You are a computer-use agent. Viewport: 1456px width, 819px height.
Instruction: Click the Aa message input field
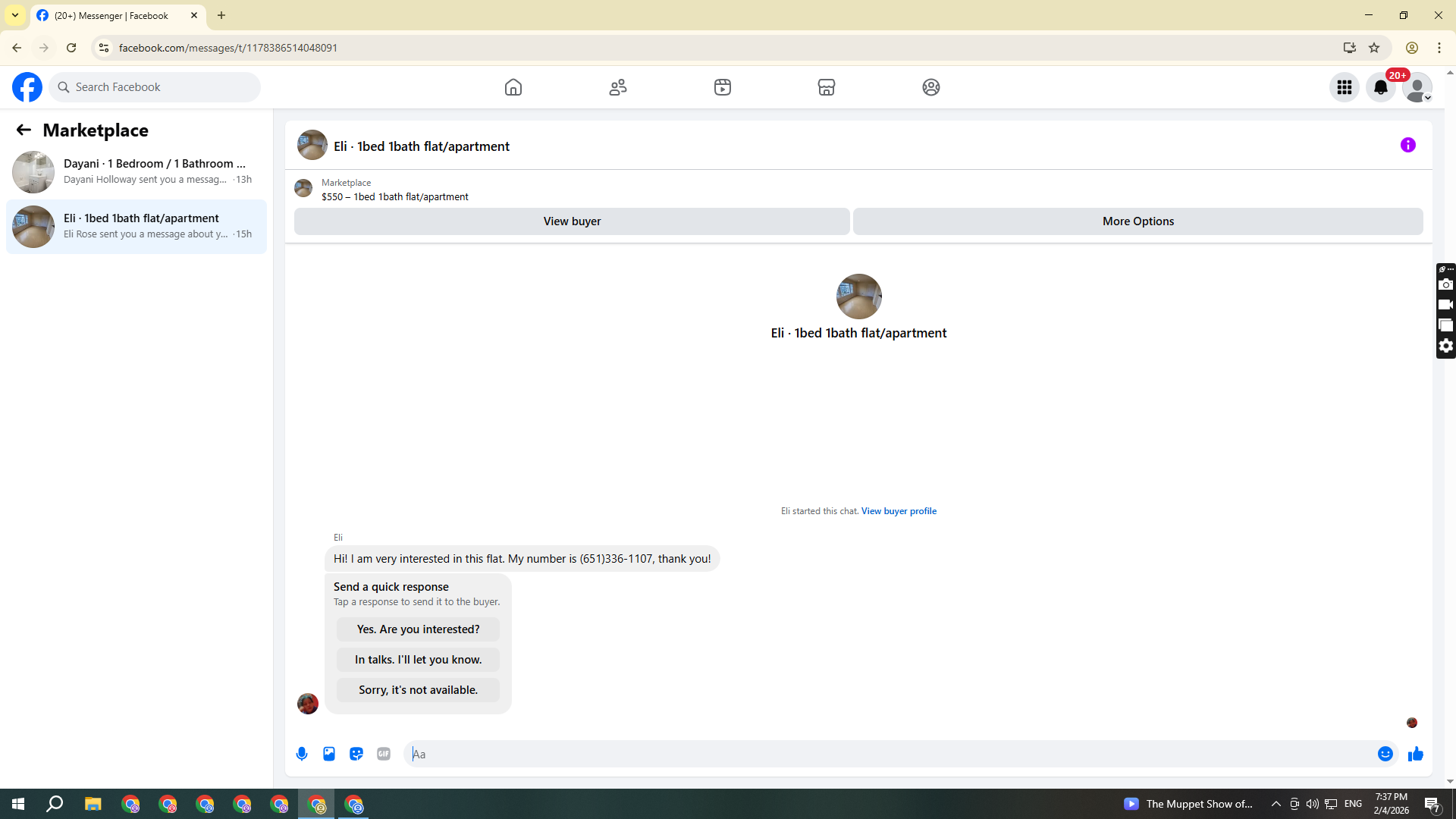tap(887, 754)
